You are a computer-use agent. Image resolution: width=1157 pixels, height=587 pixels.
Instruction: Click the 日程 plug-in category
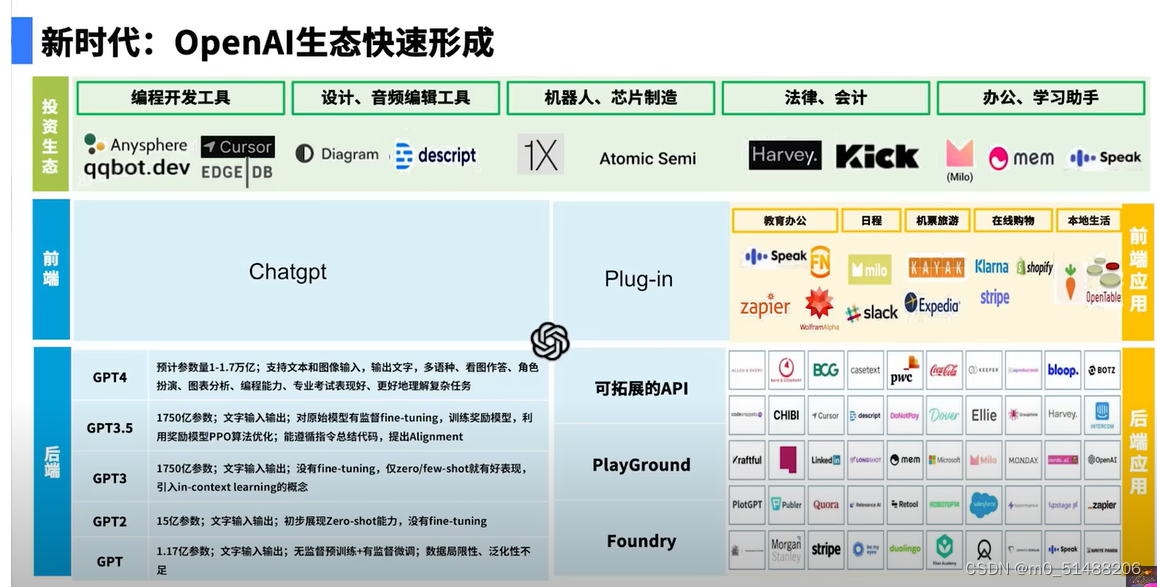tap(871, 220)
